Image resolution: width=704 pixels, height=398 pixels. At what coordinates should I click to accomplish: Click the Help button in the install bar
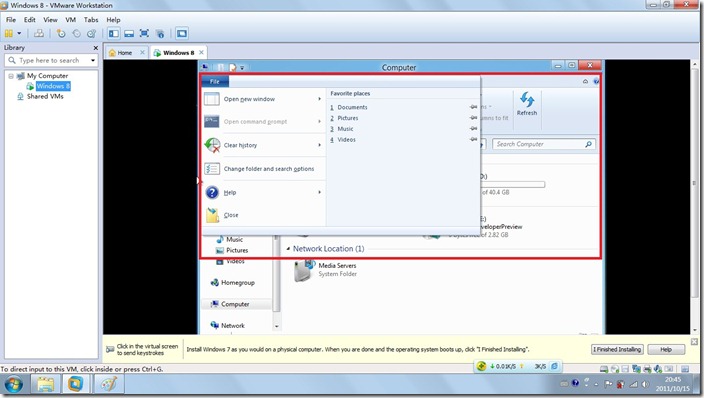[666, 349]
